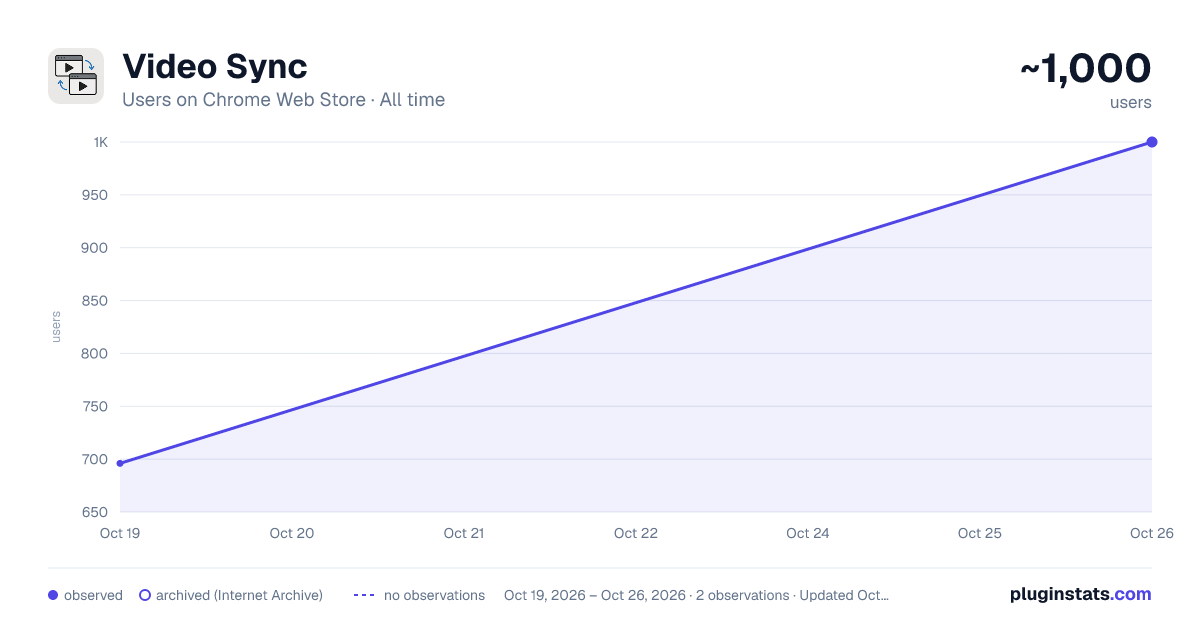Click the 1K y-axis label

click(101, 142)
